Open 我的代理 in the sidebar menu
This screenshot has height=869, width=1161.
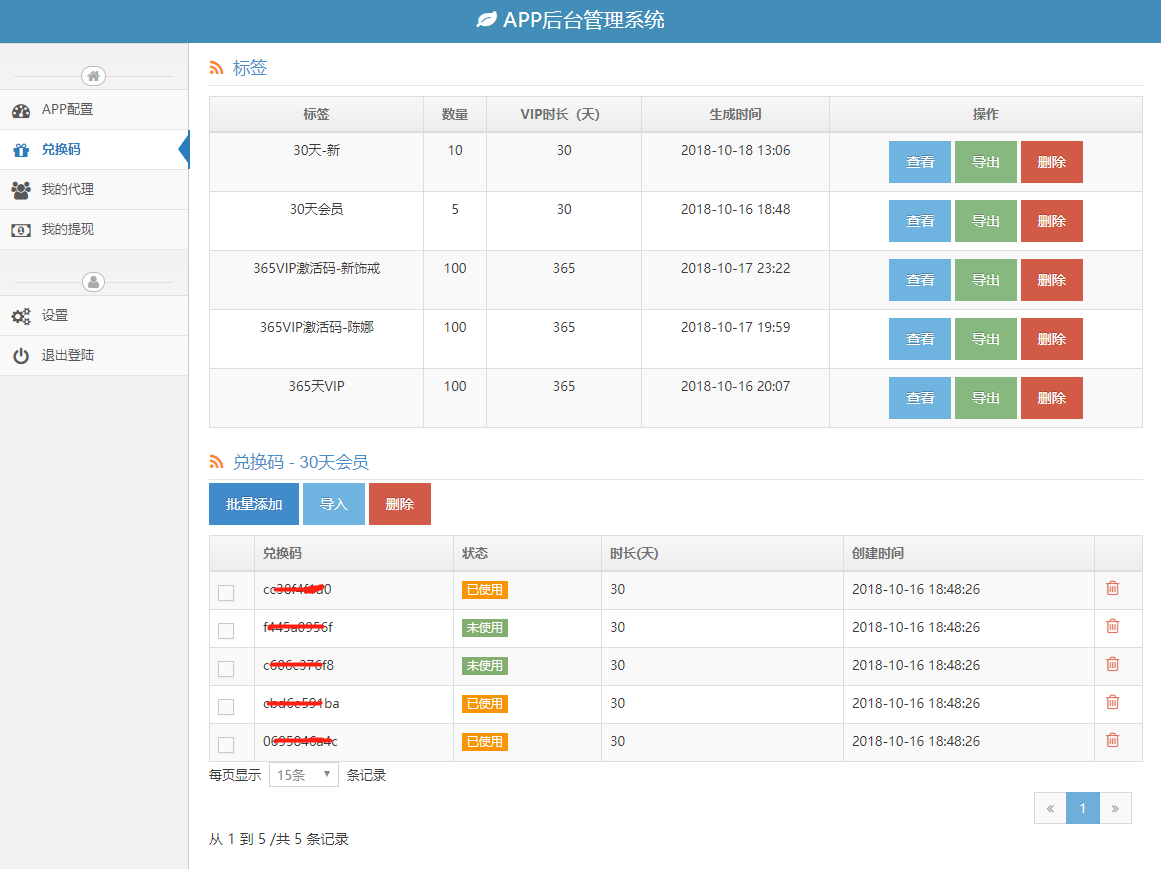67,190
